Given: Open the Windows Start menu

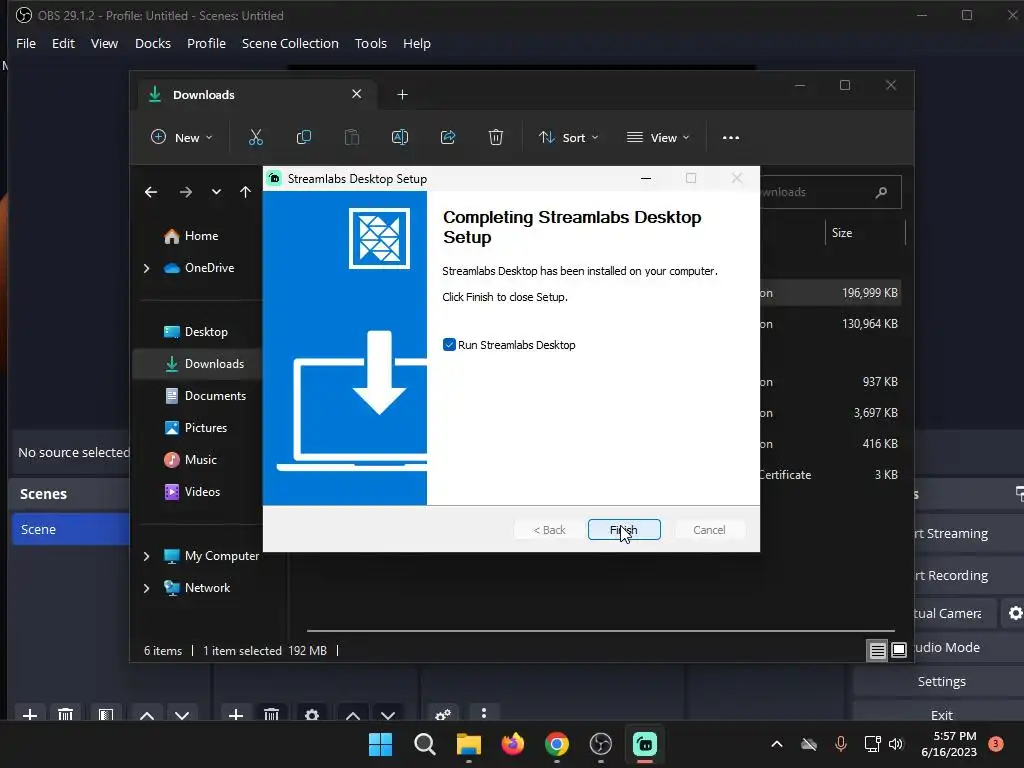Looking at the screenshot, I should point(381,744).
